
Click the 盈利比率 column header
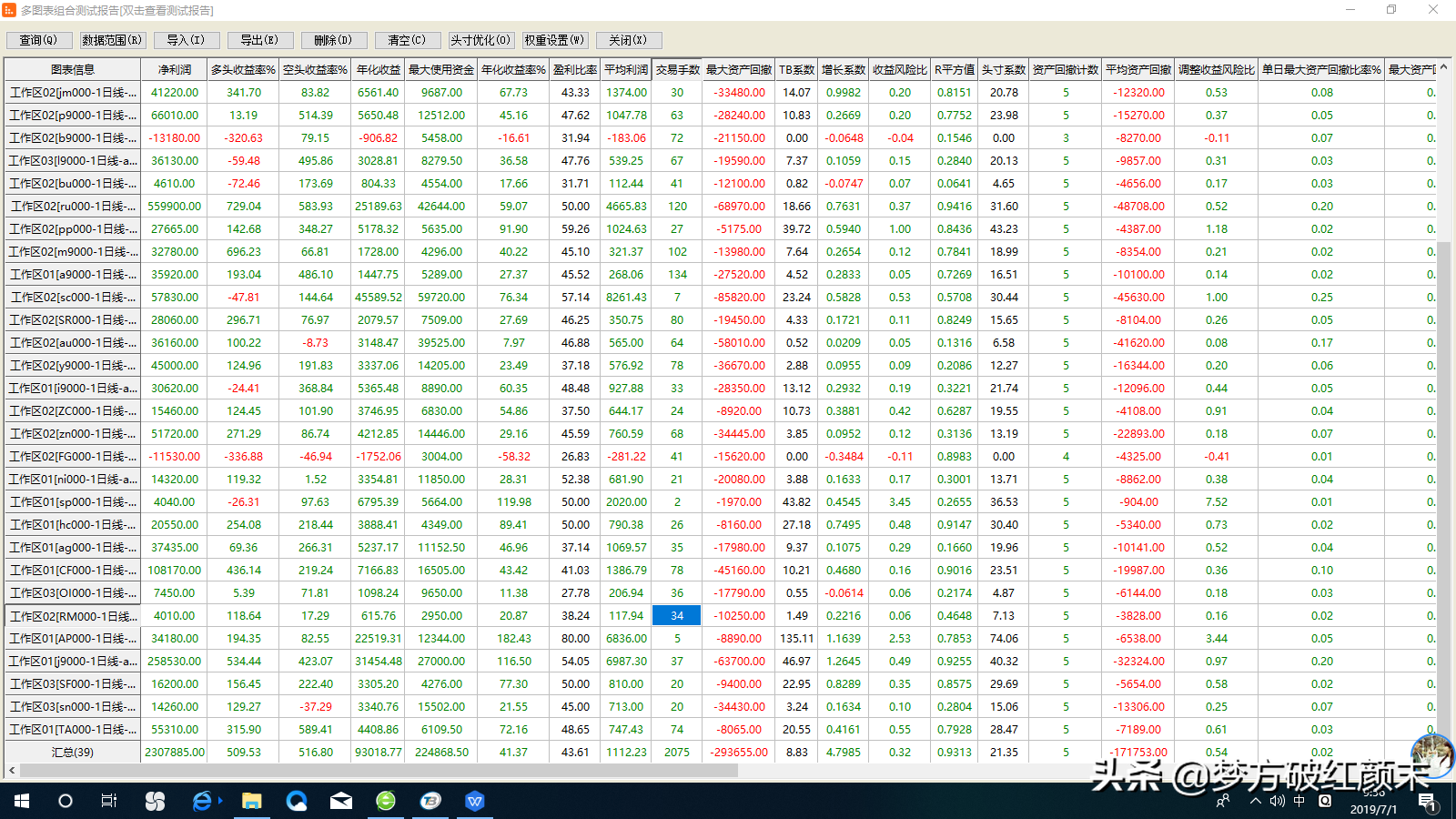[x=575, y=69]
